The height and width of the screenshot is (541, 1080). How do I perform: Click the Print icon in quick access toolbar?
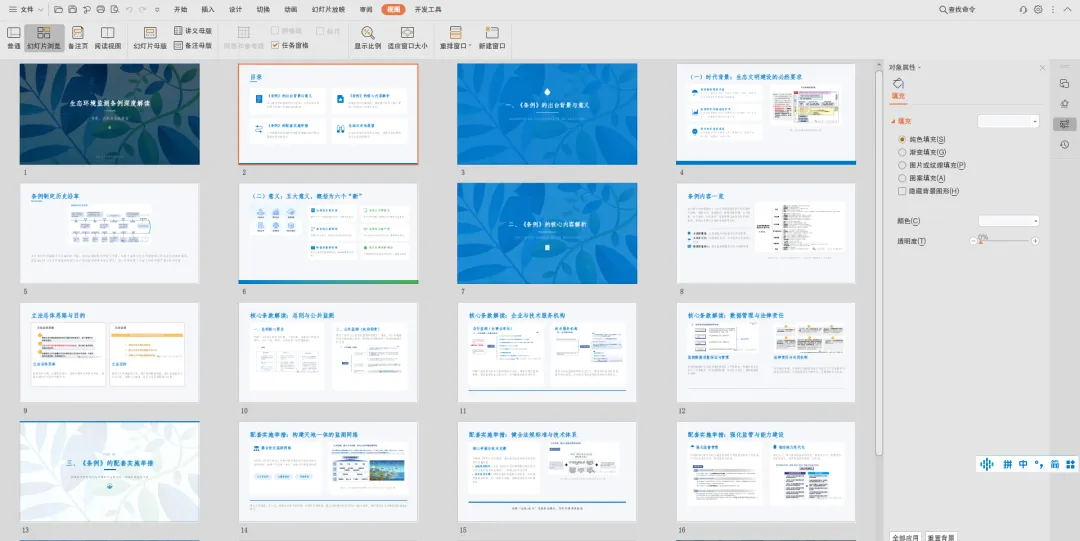(101, 10)
